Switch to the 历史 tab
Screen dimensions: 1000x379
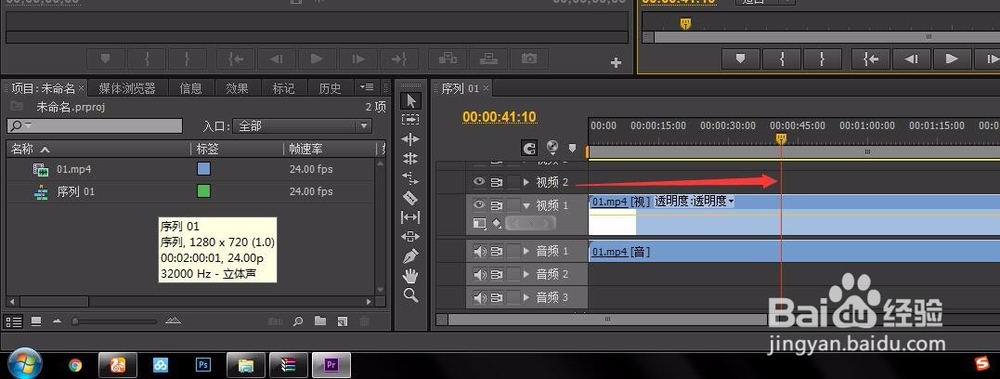pyautogui.click(x=330, y=88)
